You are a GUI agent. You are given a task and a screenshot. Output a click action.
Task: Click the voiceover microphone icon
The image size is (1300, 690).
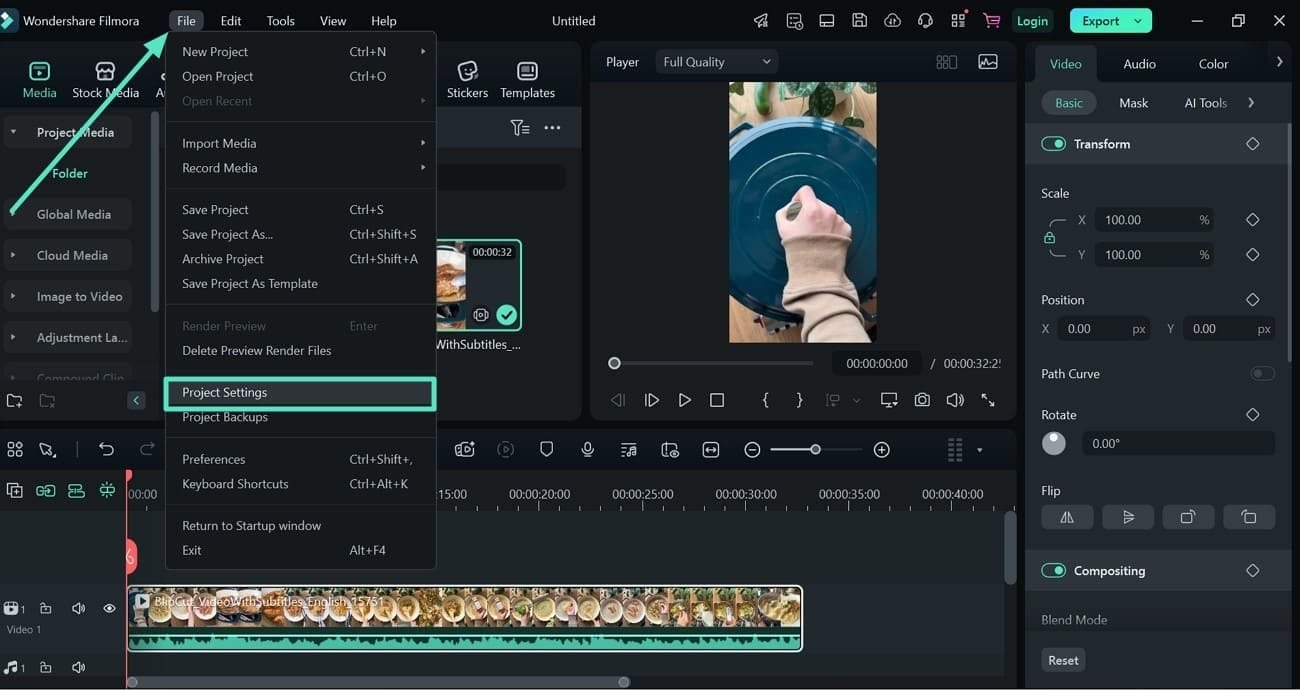click(x=588, y=449)
